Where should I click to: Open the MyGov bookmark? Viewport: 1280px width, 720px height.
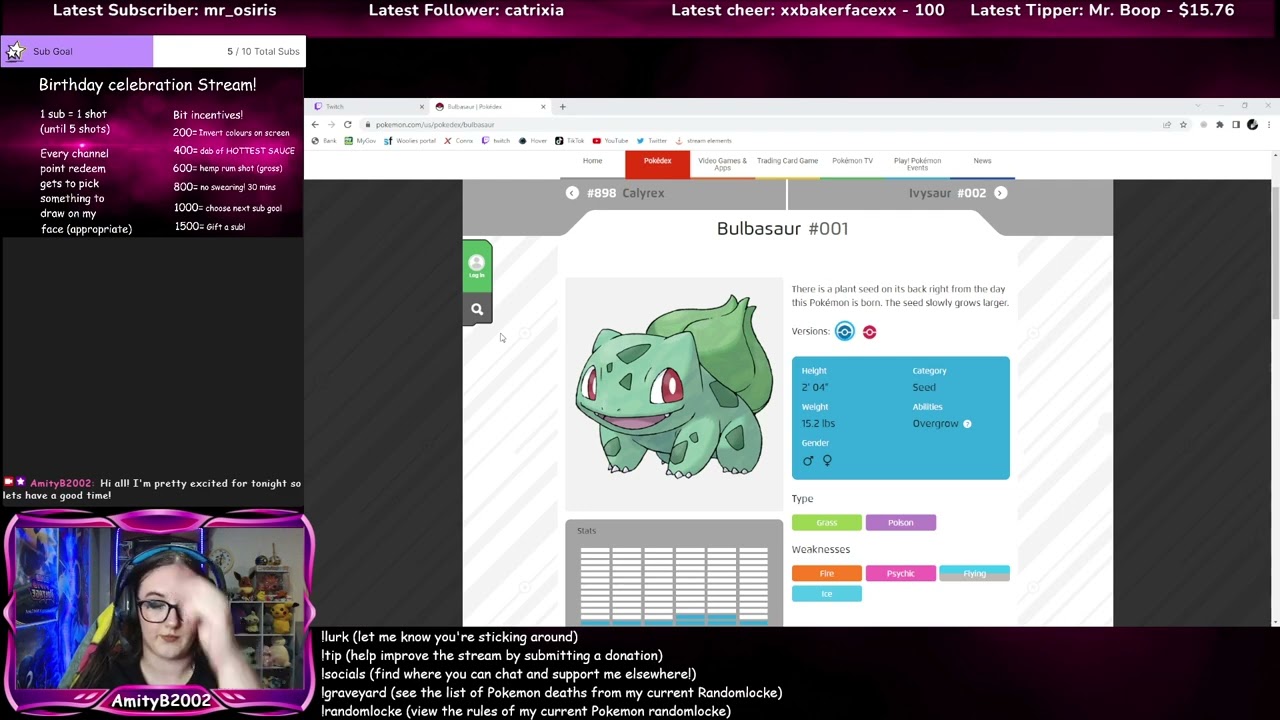(x=360, y=141)
